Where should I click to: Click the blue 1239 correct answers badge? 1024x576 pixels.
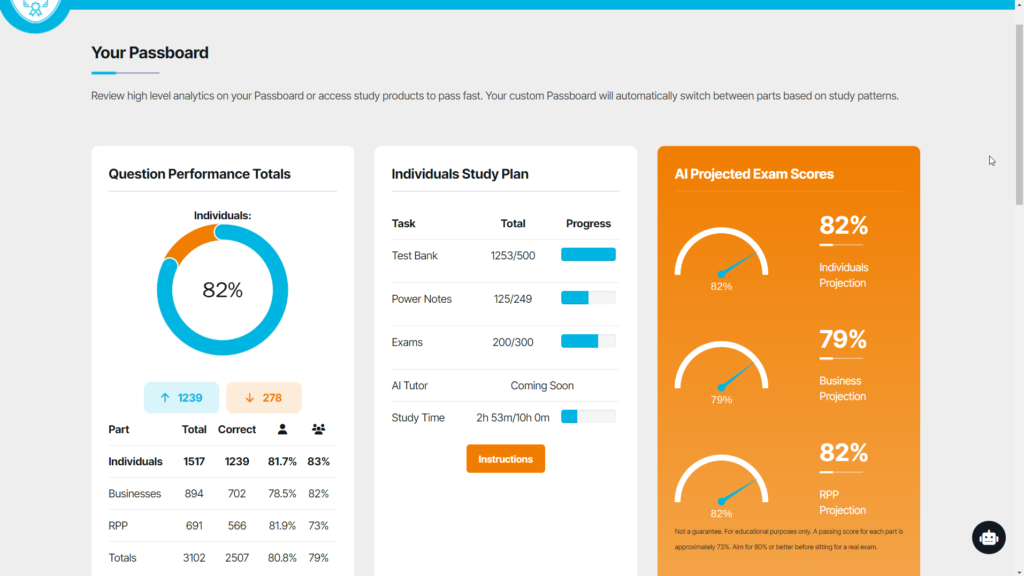[181, 397]
